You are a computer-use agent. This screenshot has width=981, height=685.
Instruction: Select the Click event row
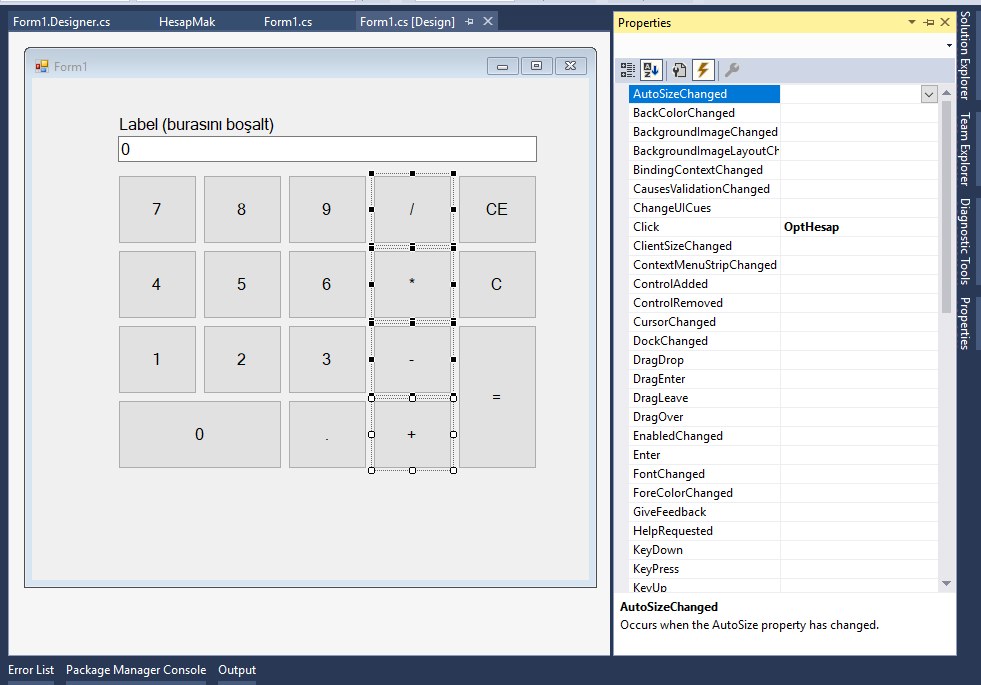[705, 227]
